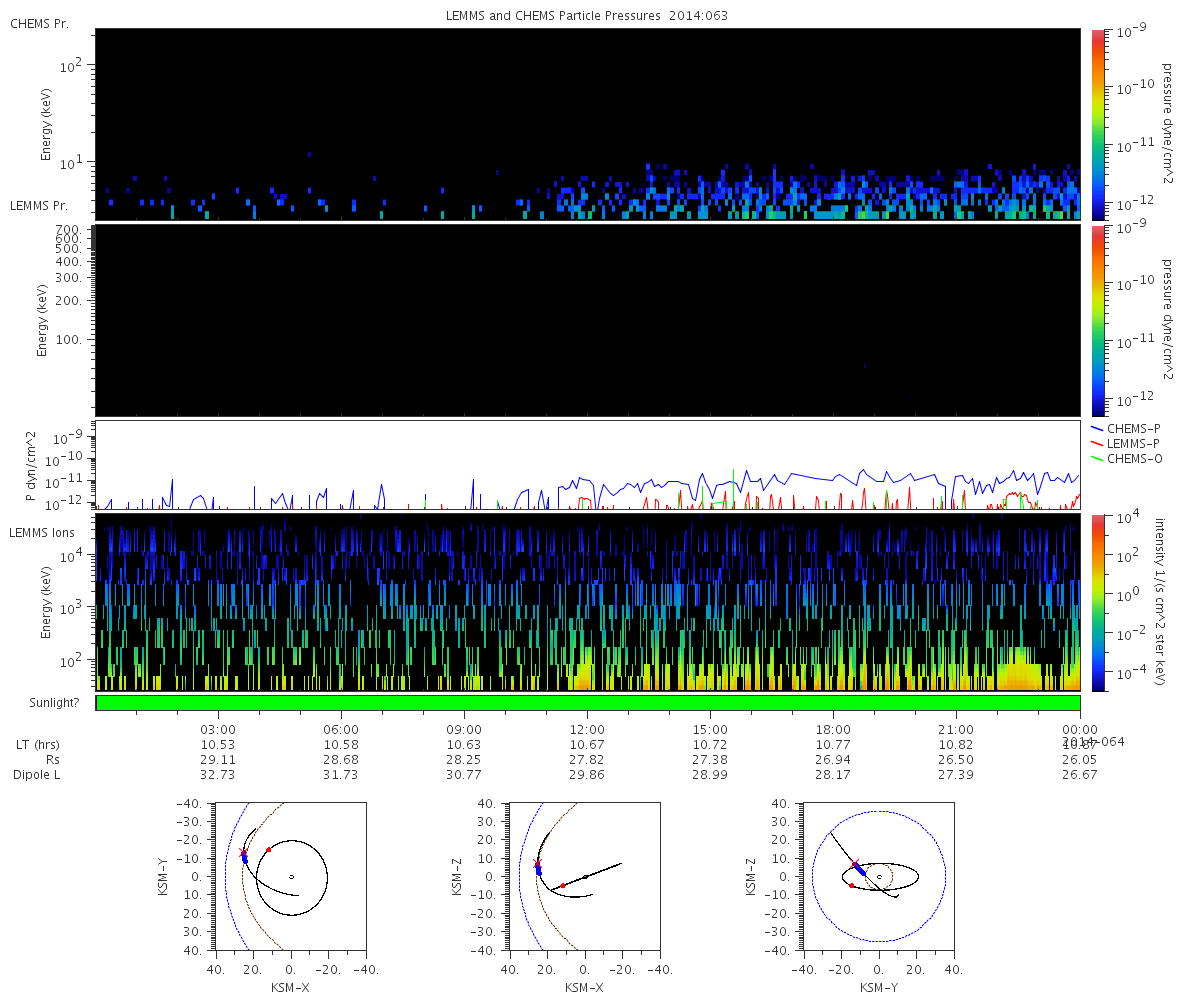Click the planet marker at the KSM-X/KSM-Y origin
The image size is (1200, 1000).
tap(291, 877)
